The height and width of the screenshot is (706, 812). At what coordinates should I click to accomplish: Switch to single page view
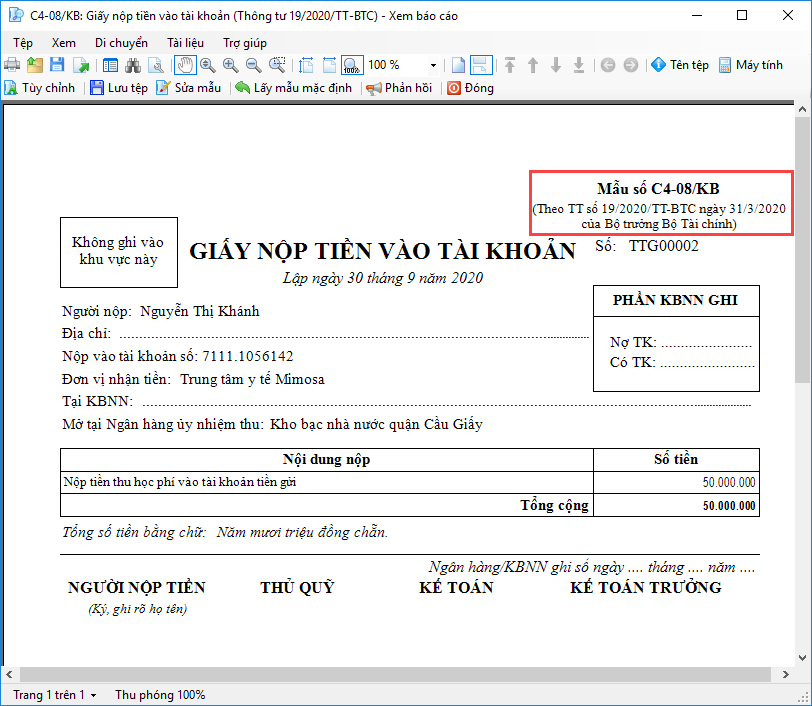click(458, 65)
